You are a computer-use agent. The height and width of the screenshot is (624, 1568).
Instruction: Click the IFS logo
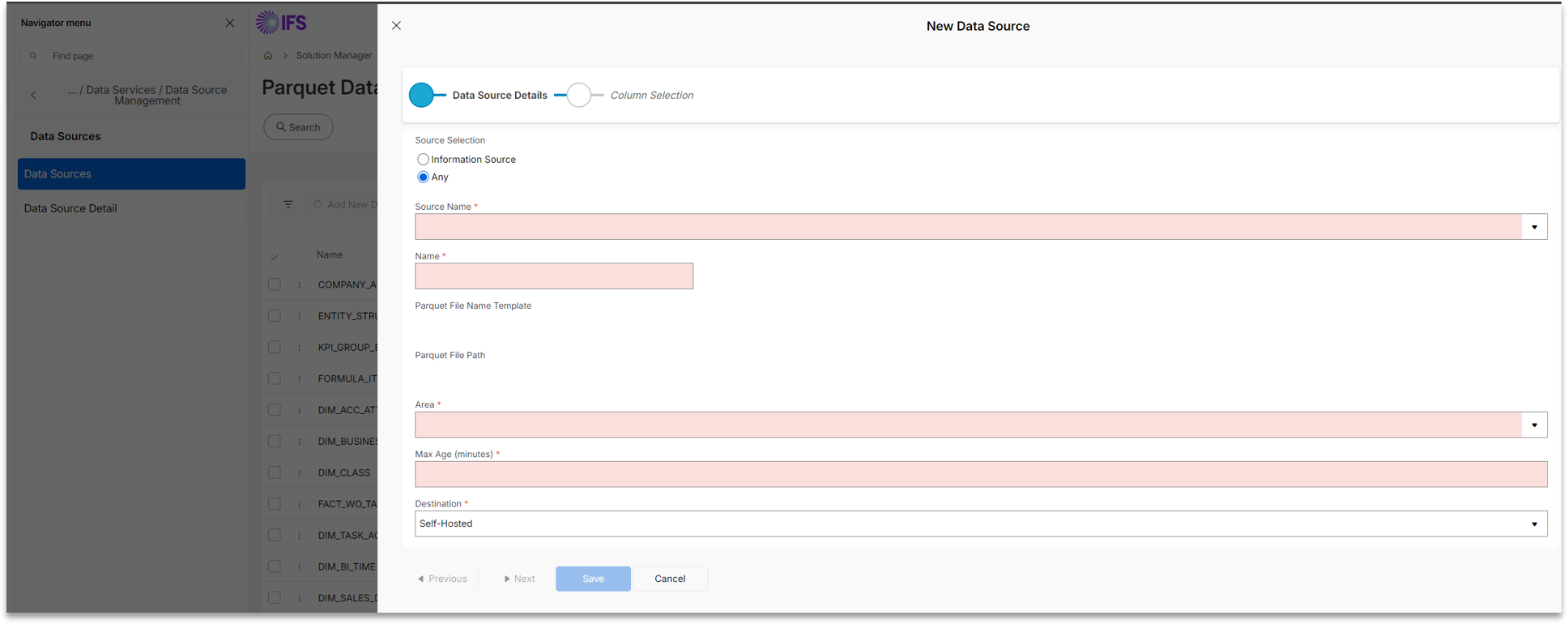pos(282,23)
